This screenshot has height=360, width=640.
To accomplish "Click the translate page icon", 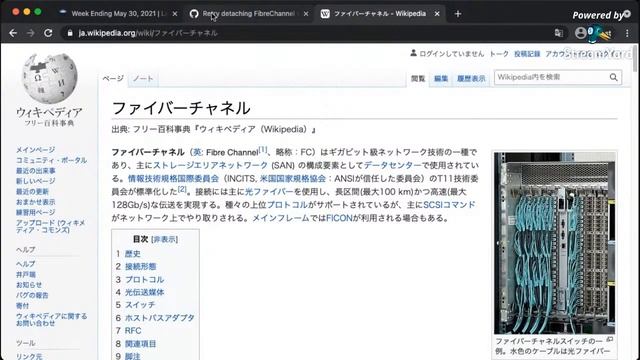I will point(559,33).
